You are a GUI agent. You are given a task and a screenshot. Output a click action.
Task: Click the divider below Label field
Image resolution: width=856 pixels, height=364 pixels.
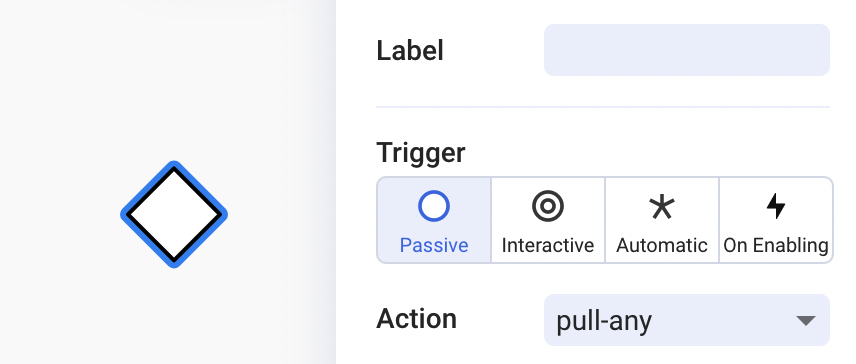(x=603, y=107)
